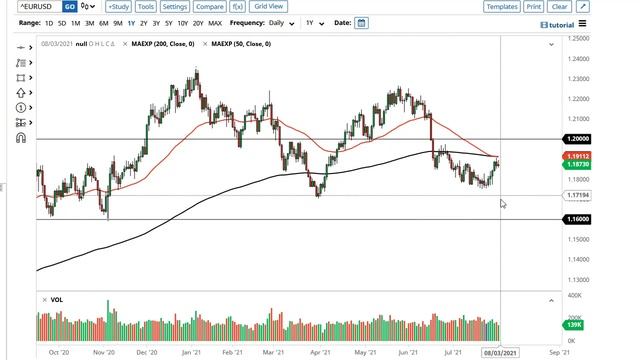Select the 10Y range
This screenshot has height=360, width=640.
point(182,23)
